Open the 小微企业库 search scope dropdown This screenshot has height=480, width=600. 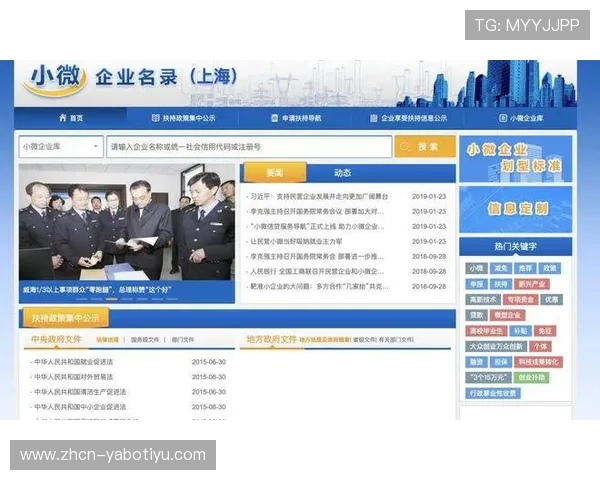(x=61, y=147)
